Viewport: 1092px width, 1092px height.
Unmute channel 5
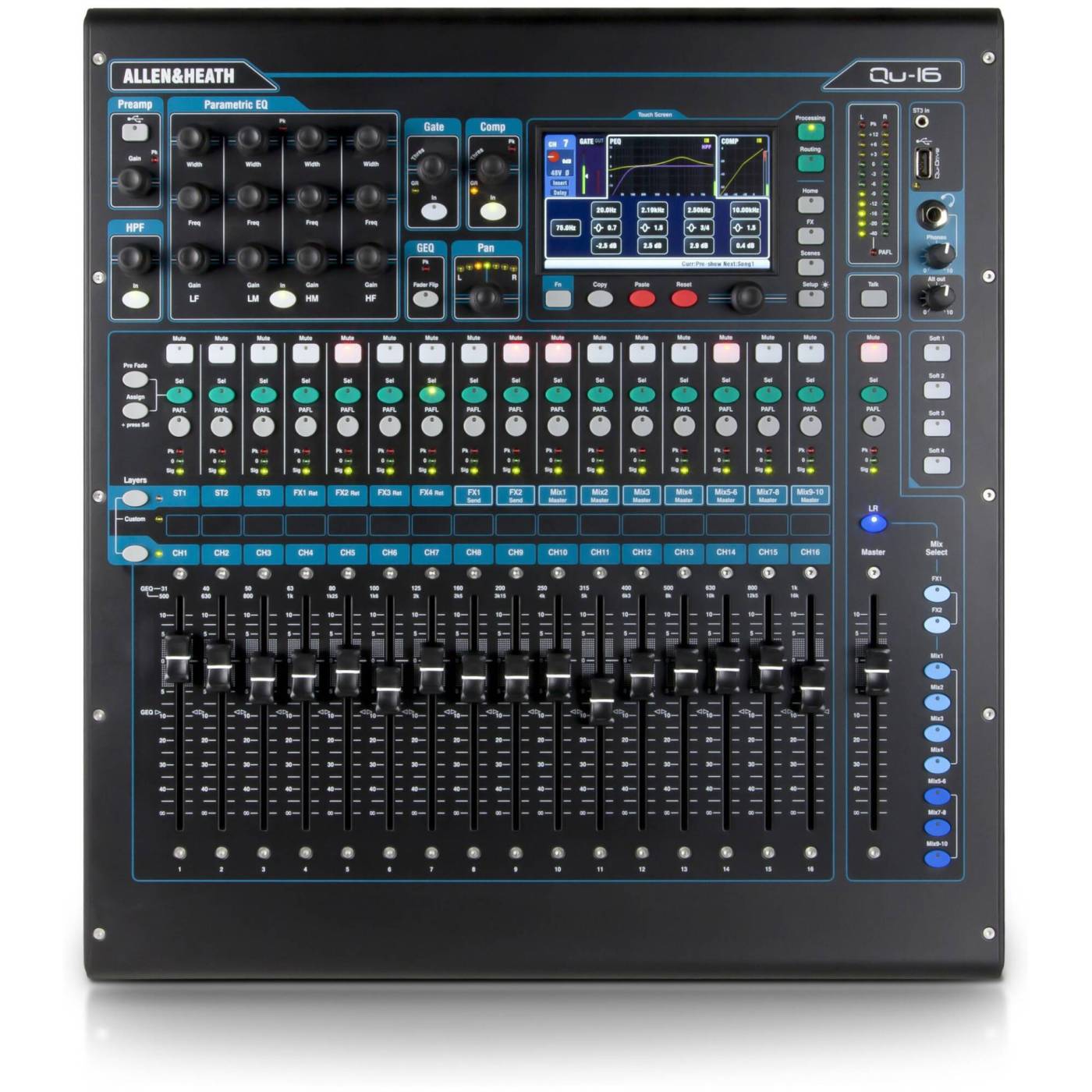[x=348, y=353]
